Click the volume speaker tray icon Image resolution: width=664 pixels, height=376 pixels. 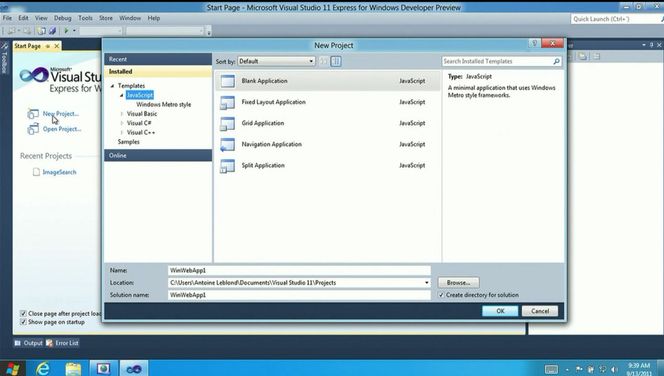(614, 369)
